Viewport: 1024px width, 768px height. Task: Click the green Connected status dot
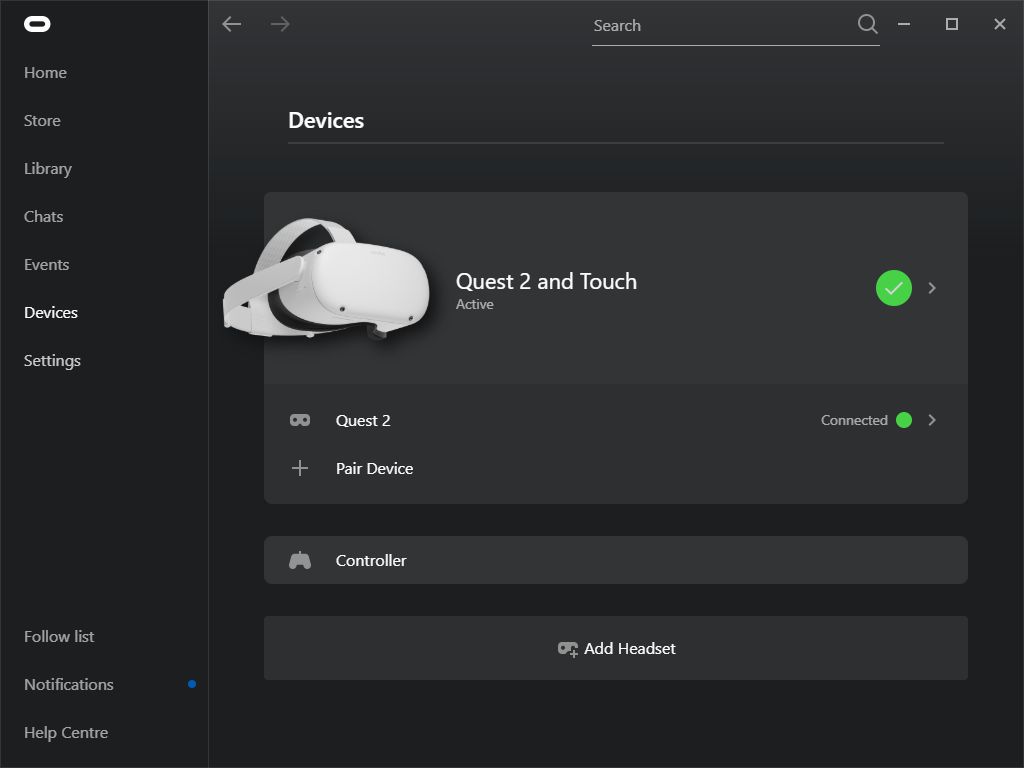pos(904,420)
